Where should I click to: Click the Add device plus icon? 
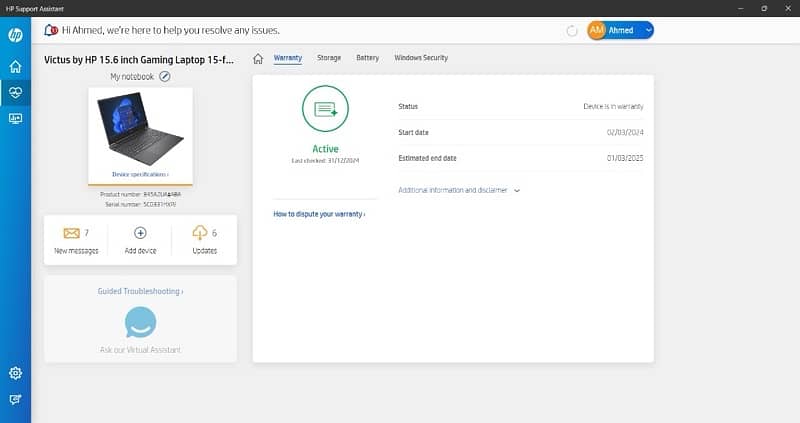140,233
